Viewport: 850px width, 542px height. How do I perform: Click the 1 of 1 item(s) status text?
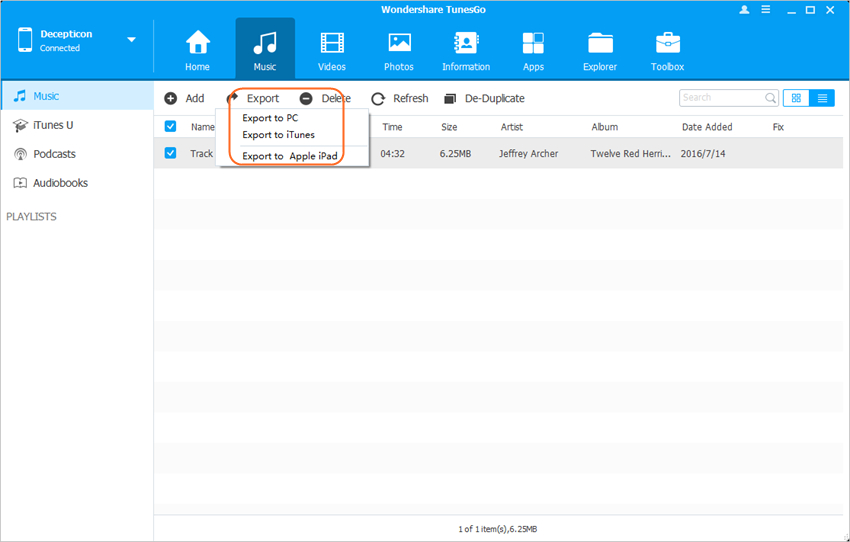498,529
